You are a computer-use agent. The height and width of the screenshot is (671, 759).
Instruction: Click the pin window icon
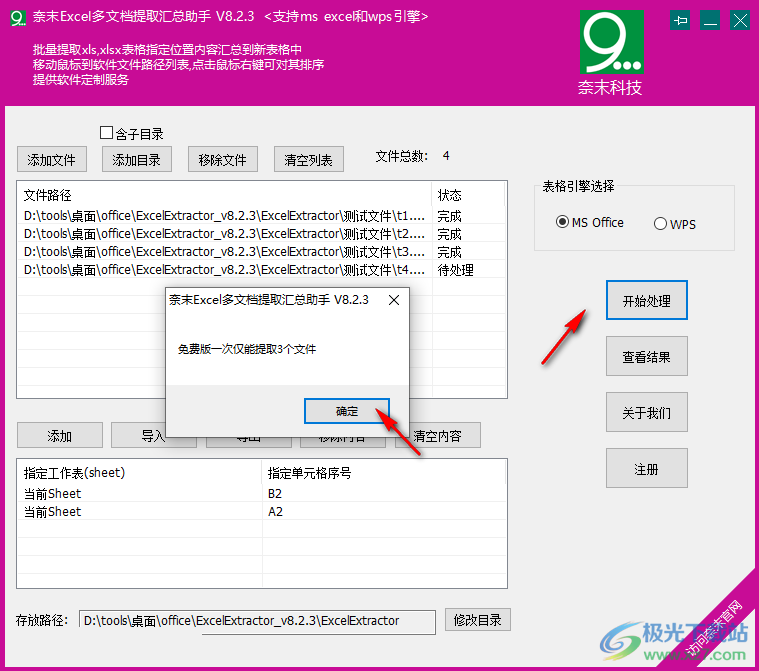coord(680,20)
